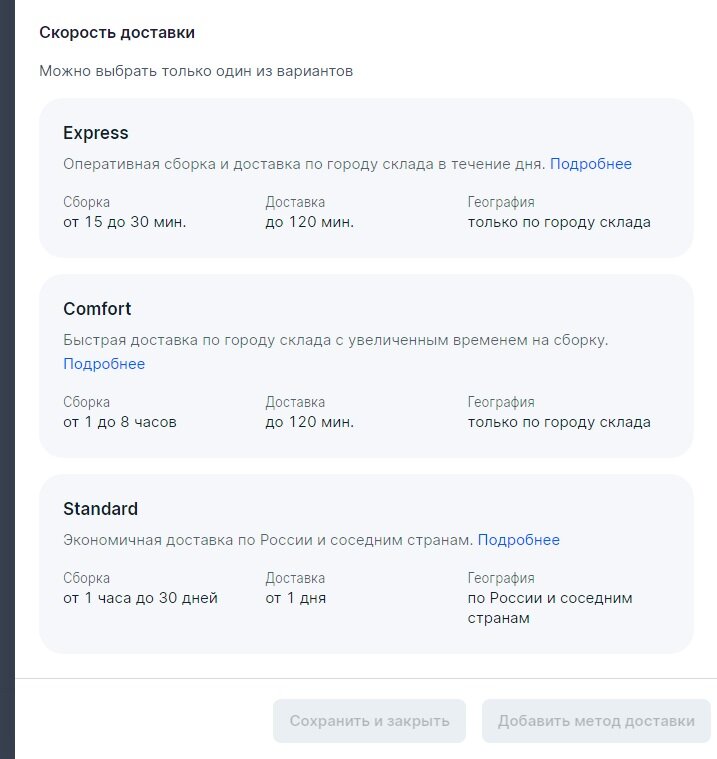Click Express assembly time от 15 до 30 мин.

click(x=125, y=222)
